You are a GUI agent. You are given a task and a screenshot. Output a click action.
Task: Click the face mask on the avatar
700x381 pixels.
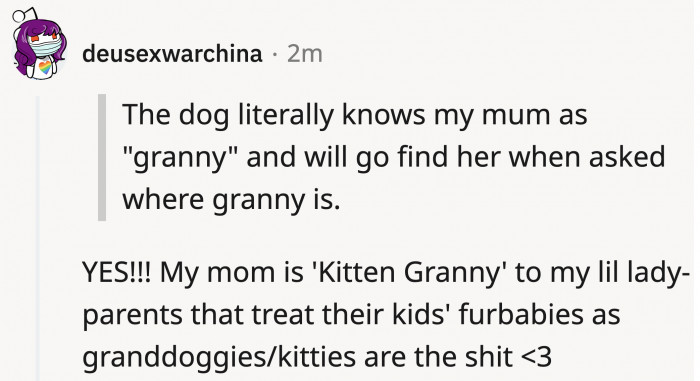[46, 47]
